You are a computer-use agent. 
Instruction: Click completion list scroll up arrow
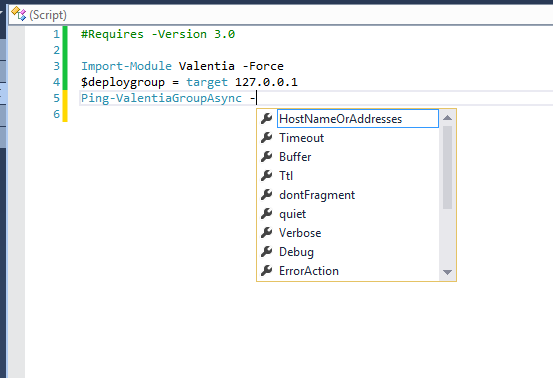[448, 118]
